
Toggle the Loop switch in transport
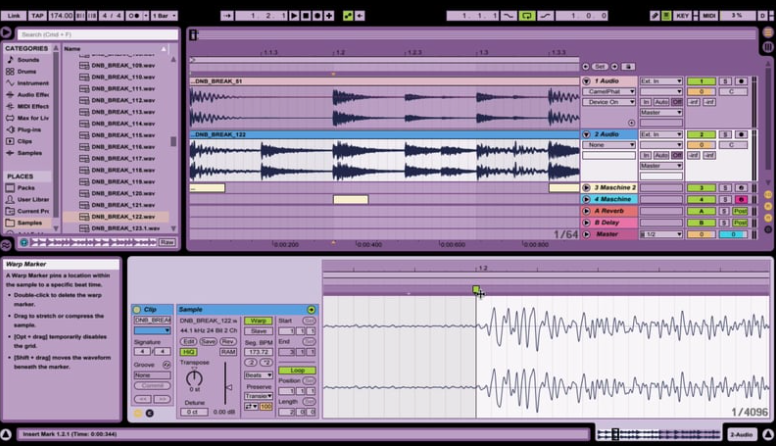pyautogui.click(x=527, y=16)
